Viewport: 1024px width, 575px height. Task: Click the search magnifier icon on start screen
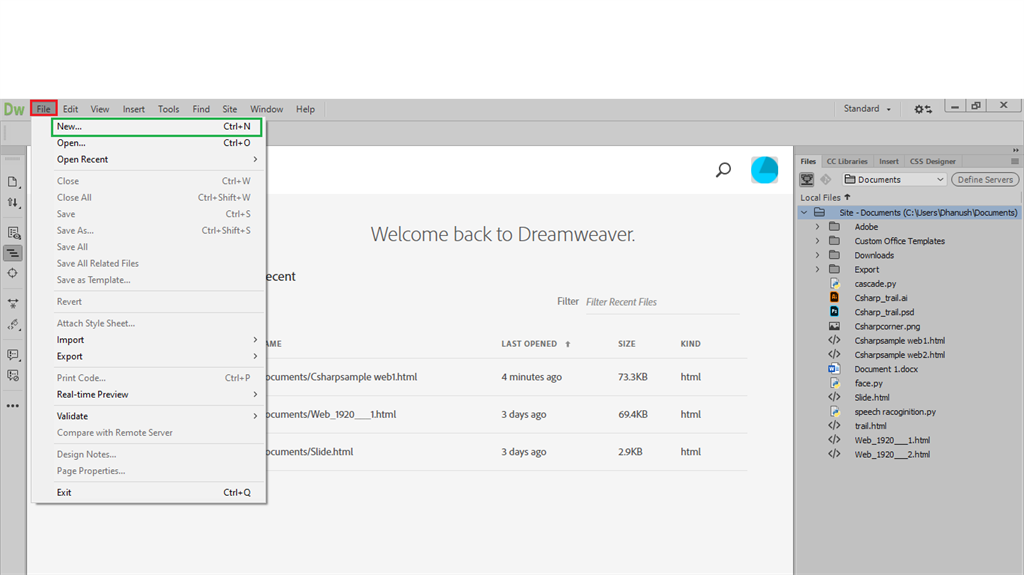[723, 170]
